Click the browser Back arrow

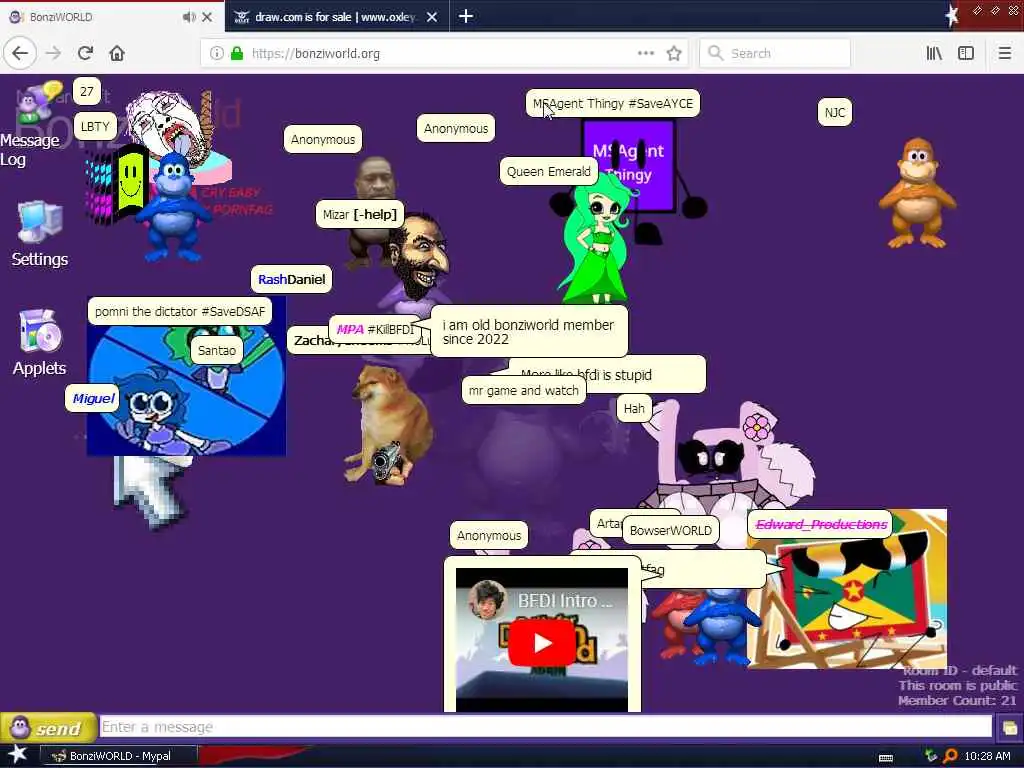coord(20,53)
